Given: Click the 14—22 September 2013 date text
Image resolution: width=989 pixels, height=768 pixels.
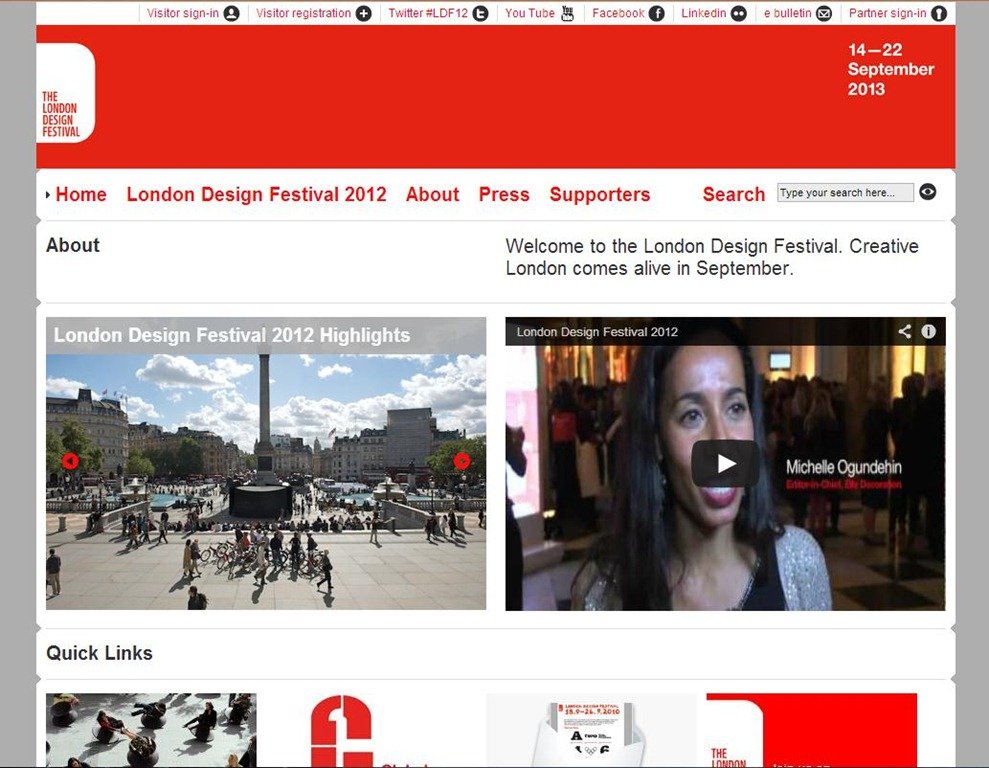Looking at the screenshot, I should pyautogui.click(x=891, y=69).
